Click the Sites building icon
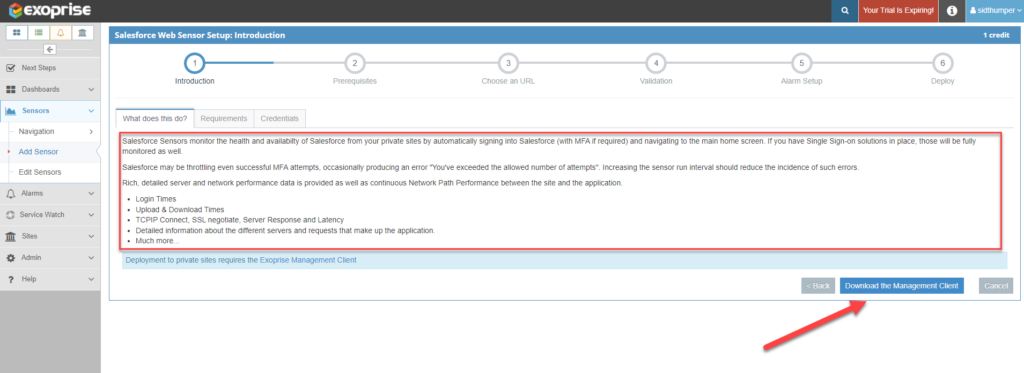 pos(10,236)
